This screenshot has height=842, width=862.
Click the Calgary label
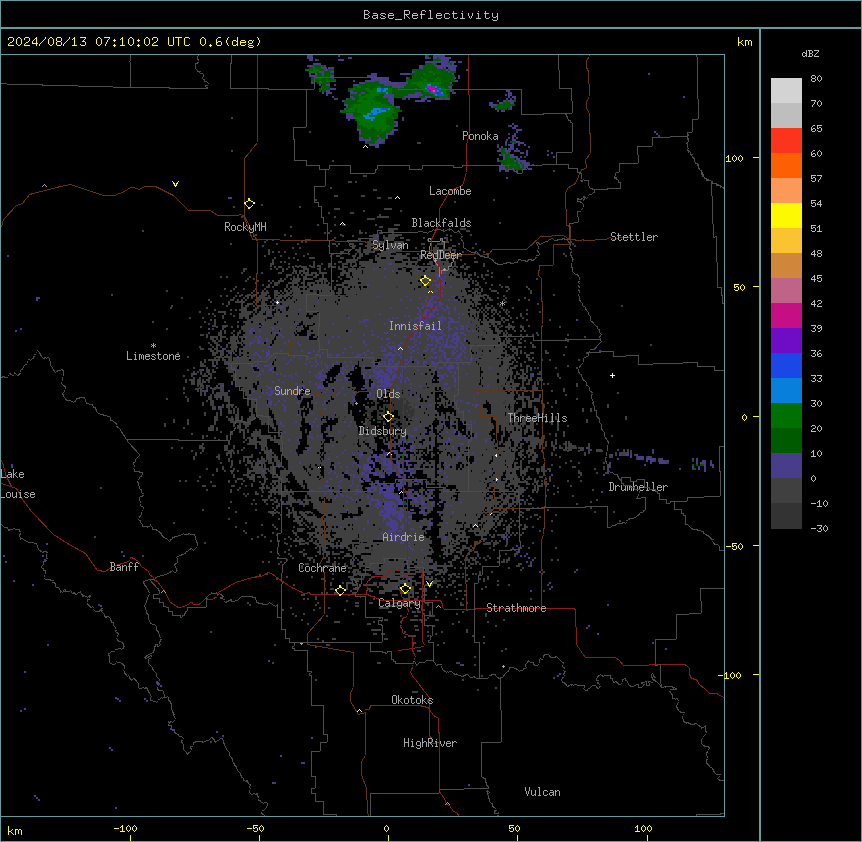400,603
